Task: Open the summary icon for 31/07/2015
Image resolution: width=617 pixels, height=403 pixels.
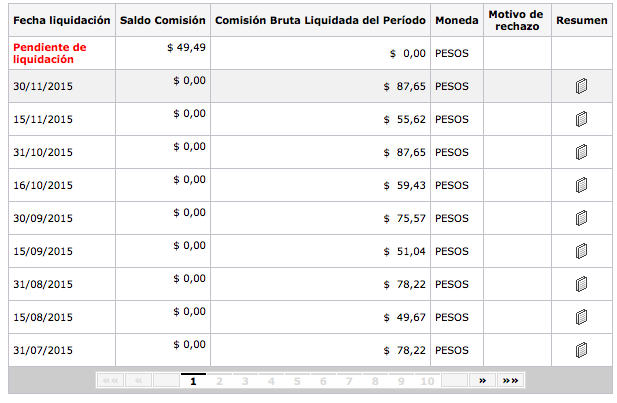Action: coord(581,351)
